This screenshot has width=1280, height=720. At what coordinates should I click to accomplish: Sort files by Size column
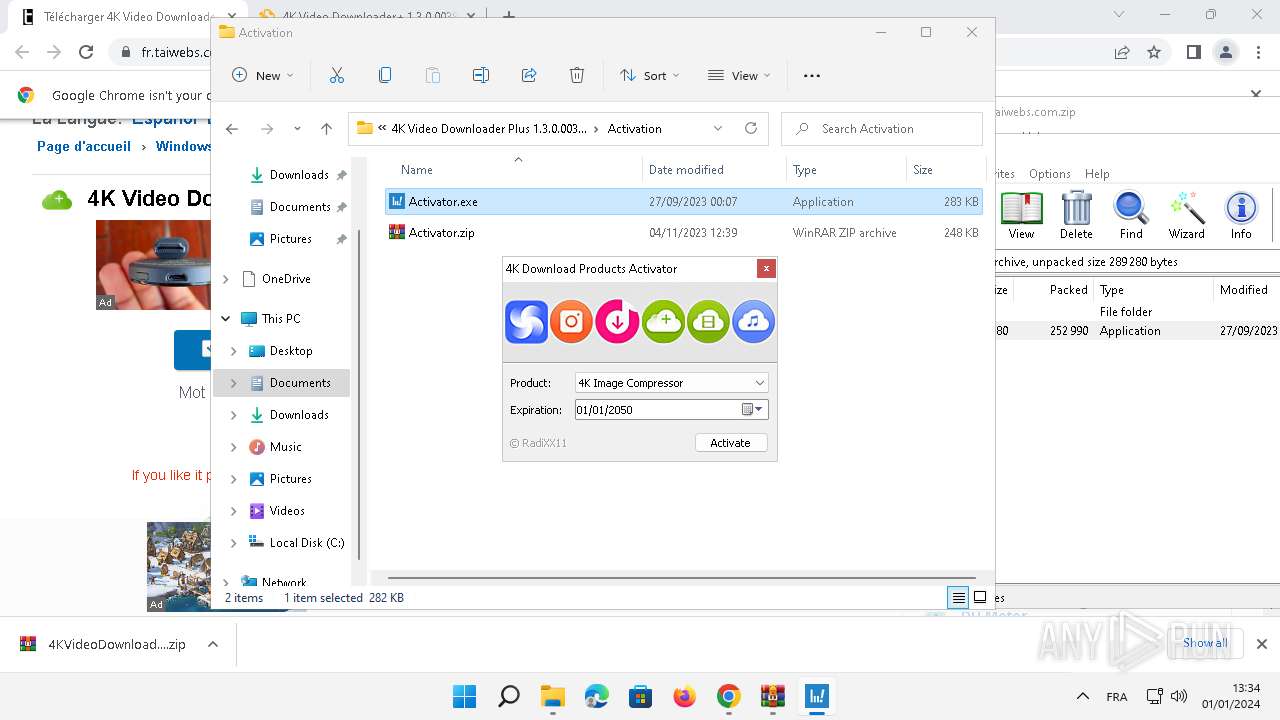pyautogui.click(x=923, y=170)
